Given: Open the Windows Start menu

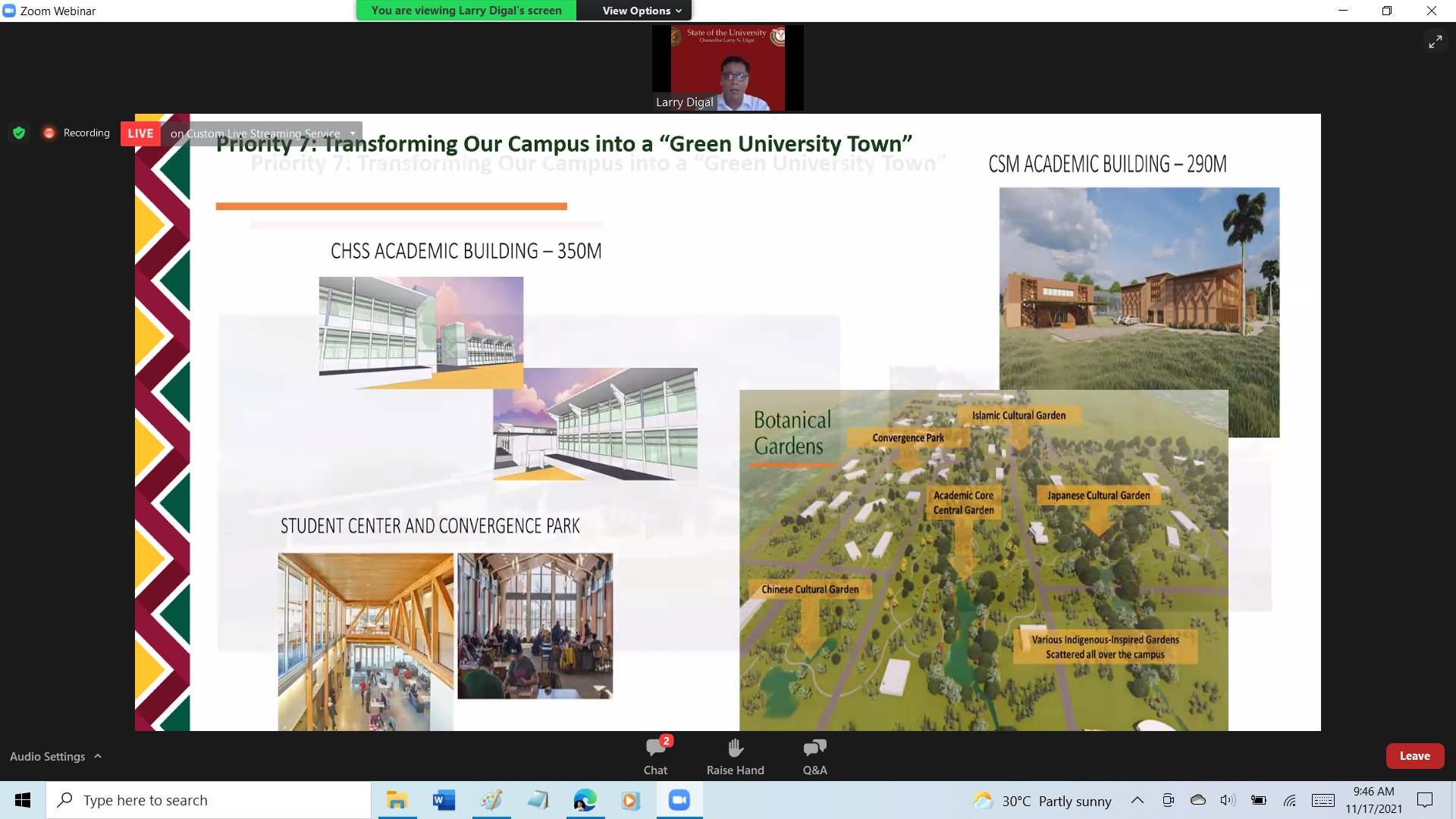Looking at the screenshot, I should [x=23, y=800].
